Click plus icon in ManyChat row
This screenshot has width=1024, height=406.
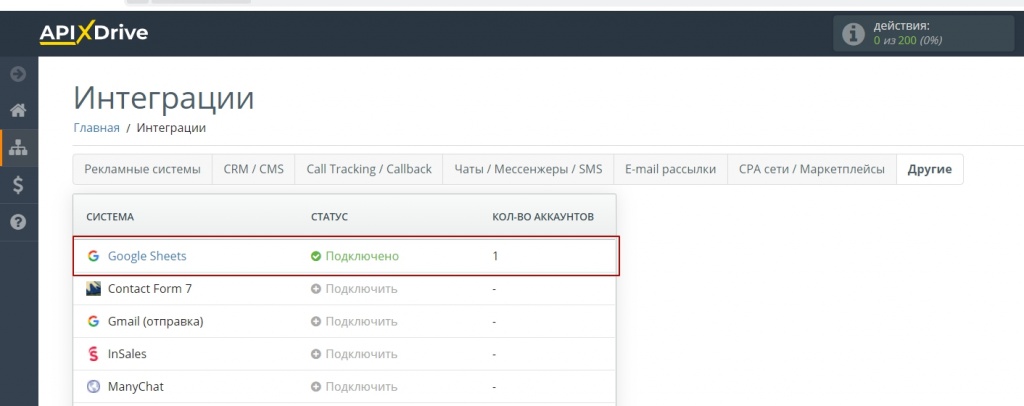pos(316,386)
